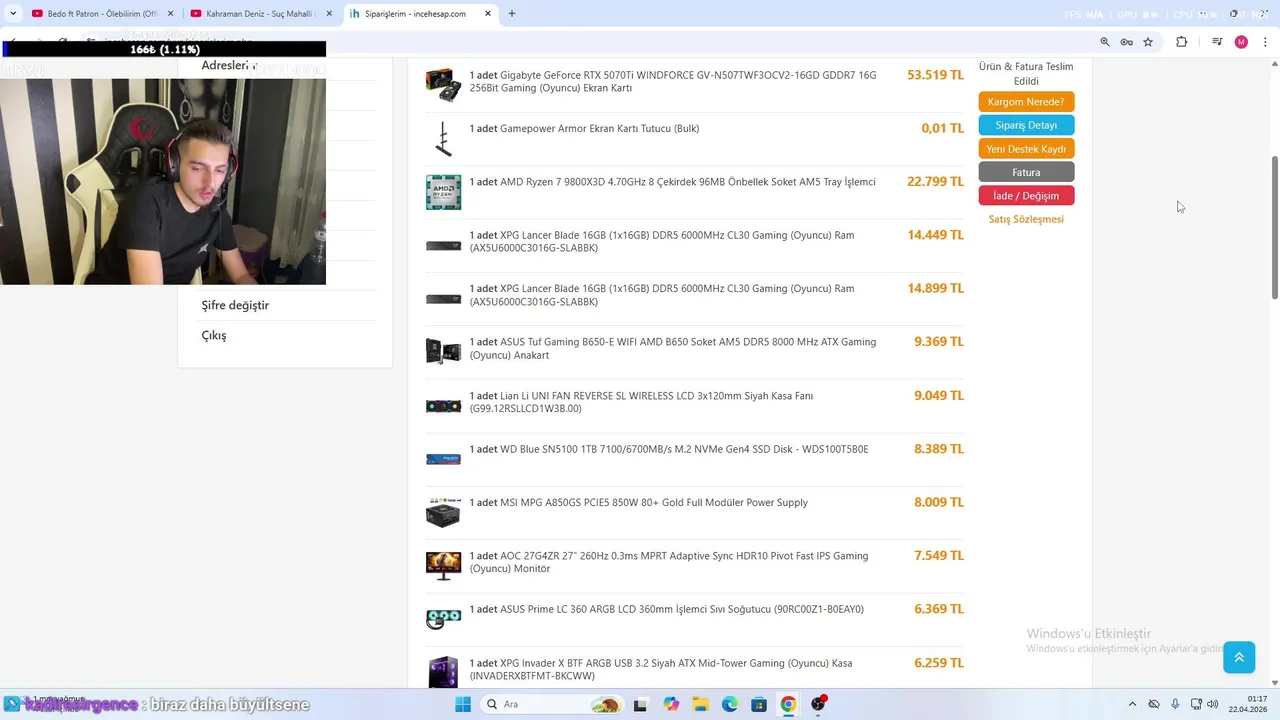Open the password key icon
Viewport: 1280px width, 720px height.
(1126, 42)
